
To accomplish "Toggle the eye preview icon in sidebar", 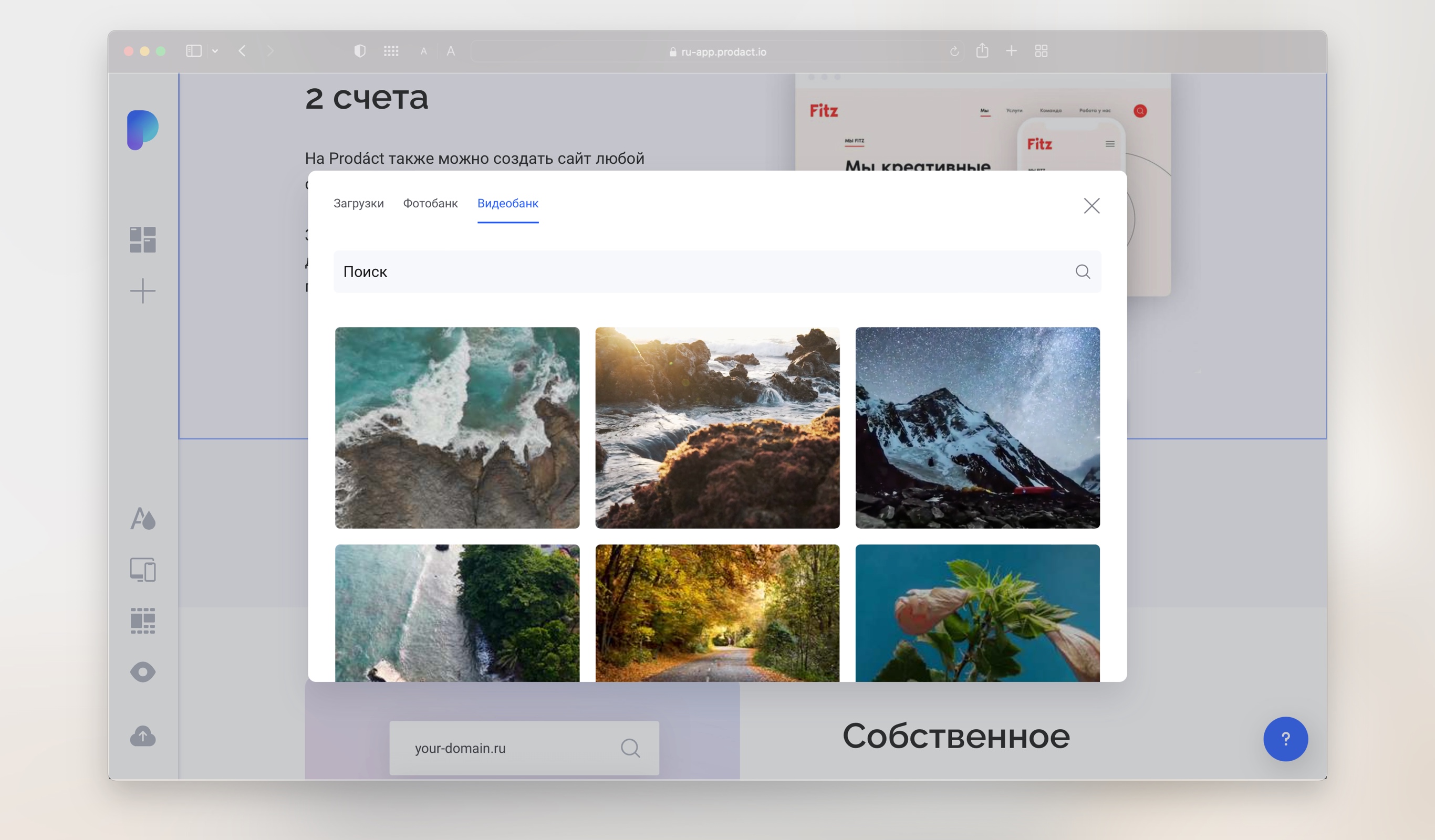I will tap(142, 672).
